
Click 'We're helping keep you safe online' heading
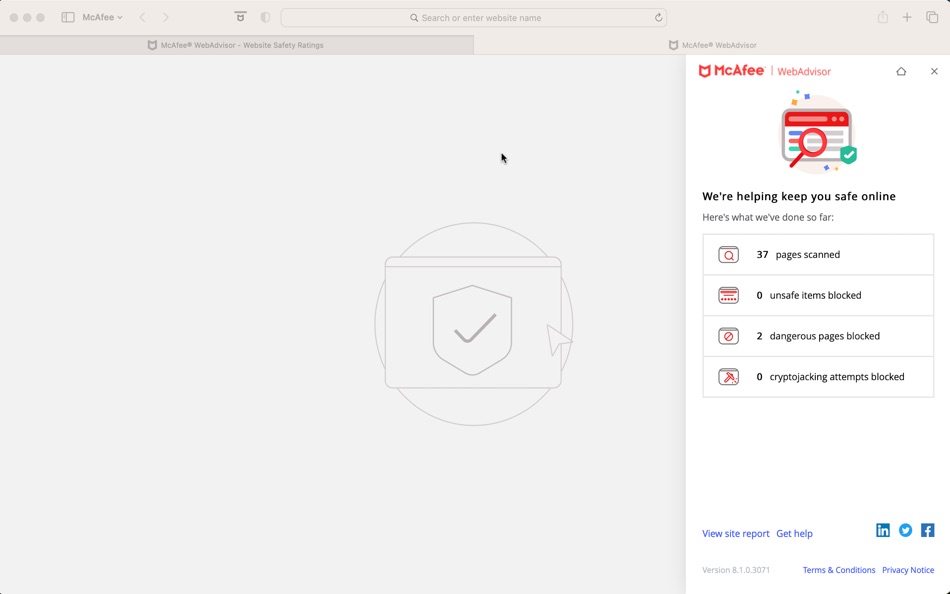coord(799,196)
